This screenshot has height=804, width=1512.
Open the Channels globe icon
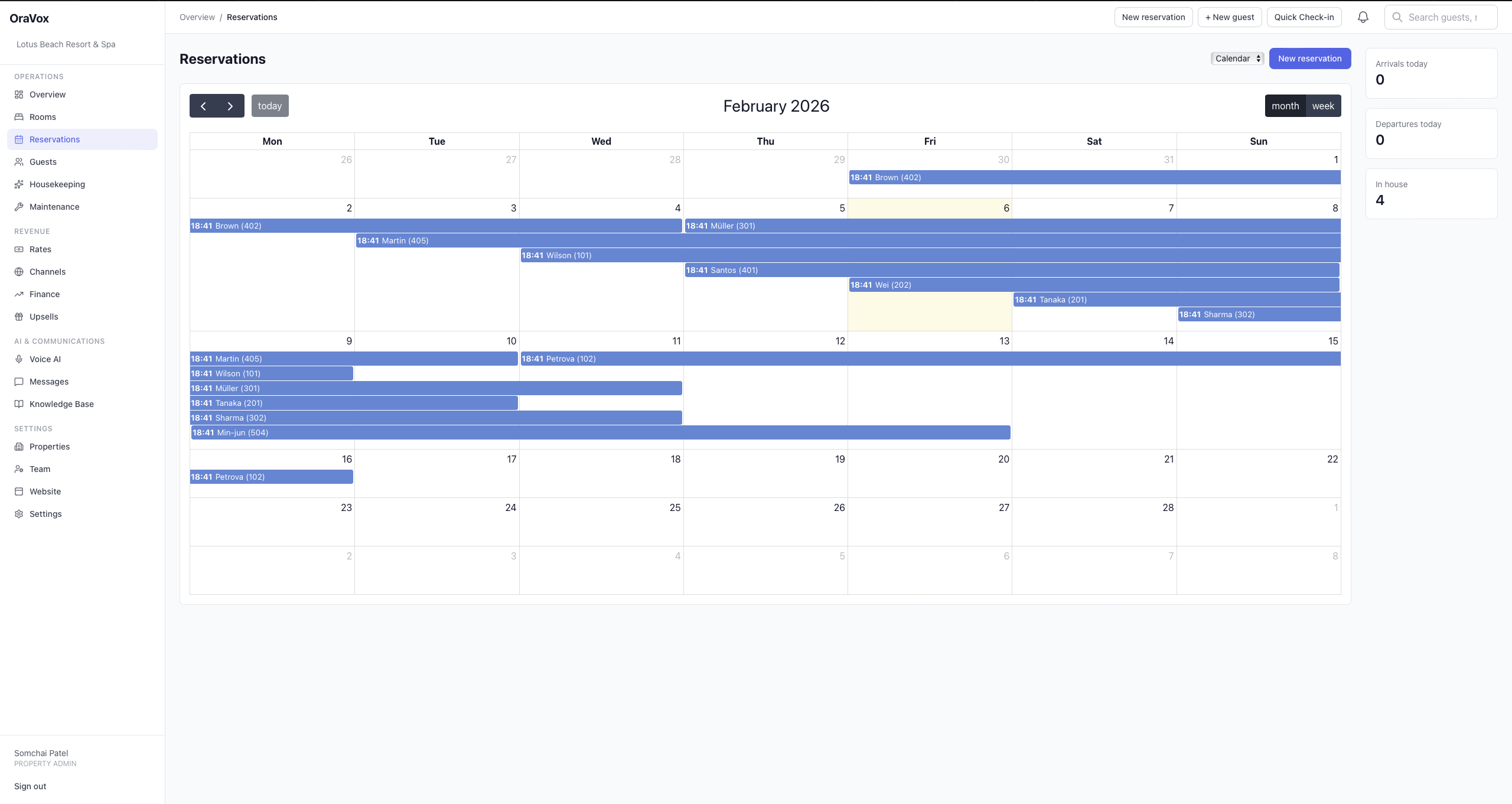(x=19, y=271)
